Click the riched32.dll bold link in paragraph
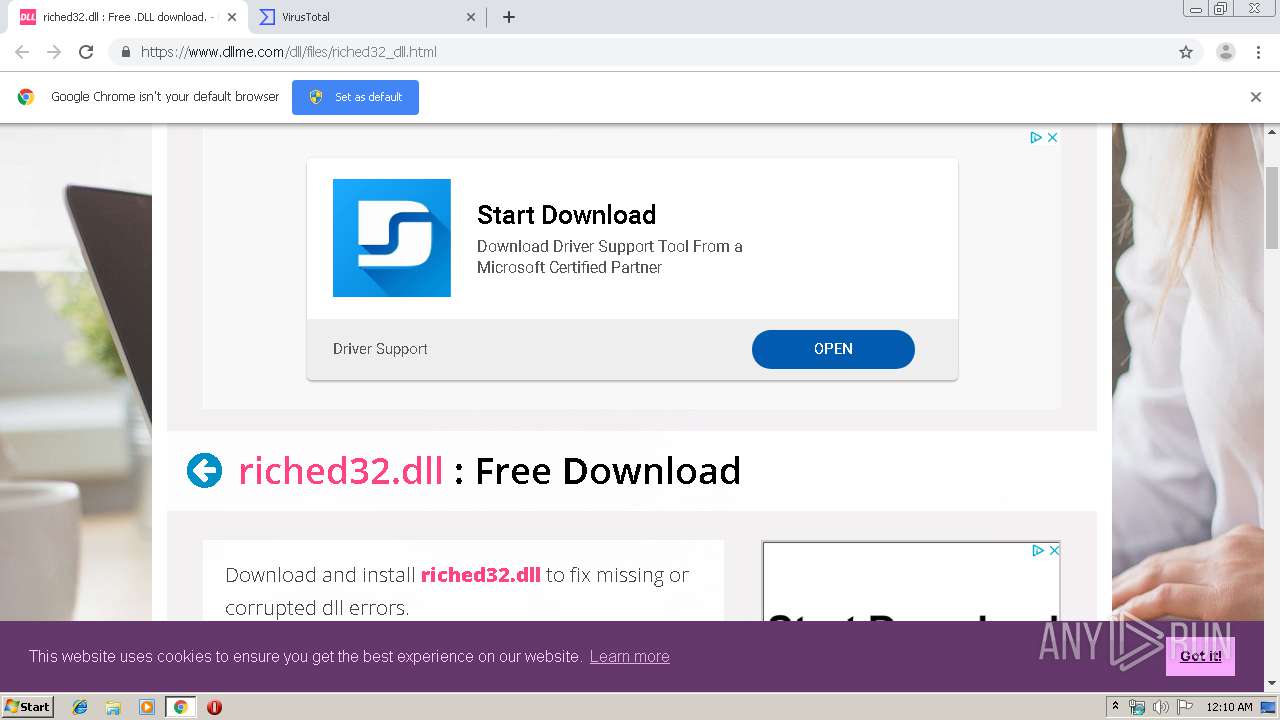The width and height of the screenshot is (1280, 720). (x=480, y=575)
